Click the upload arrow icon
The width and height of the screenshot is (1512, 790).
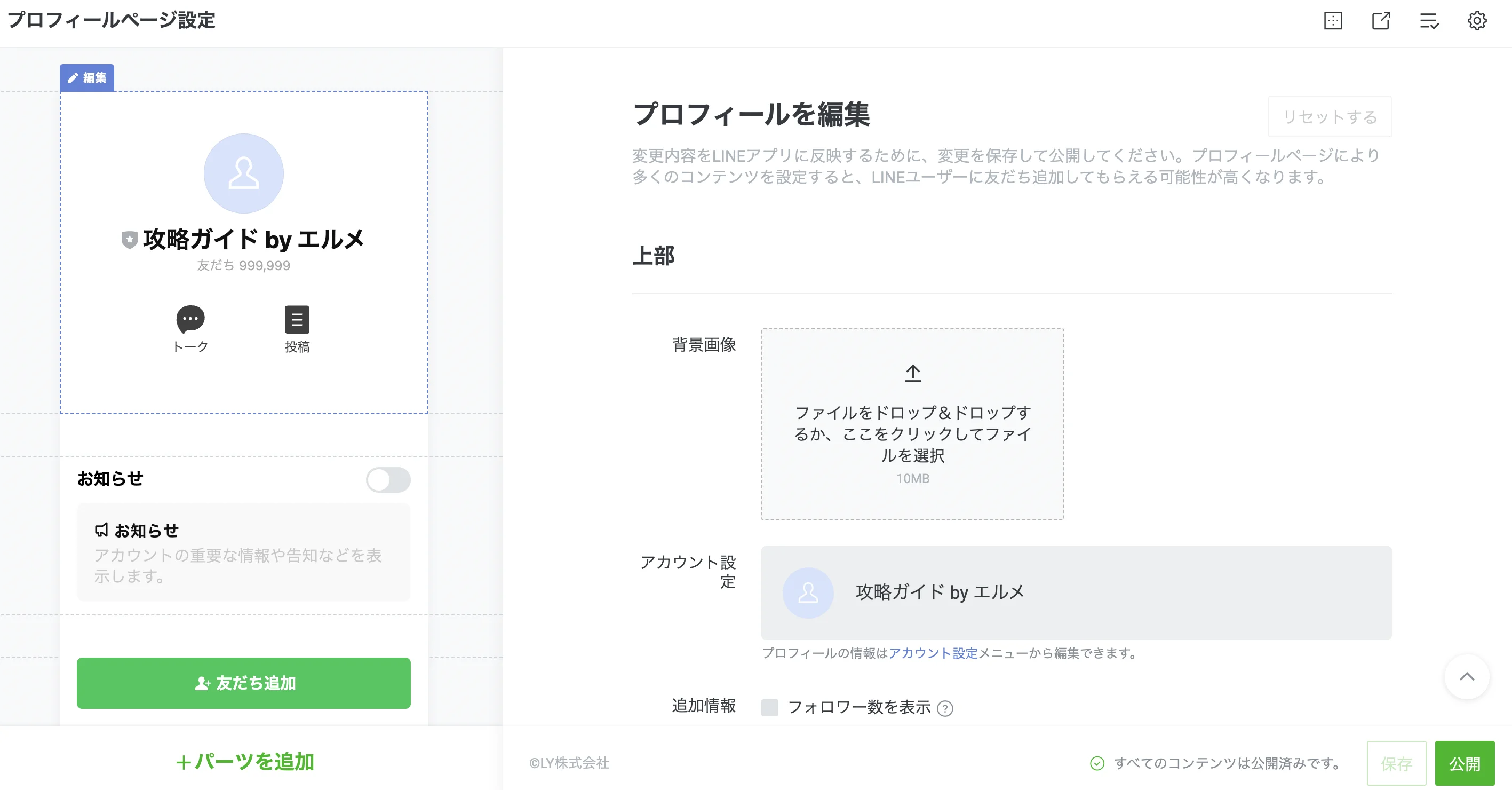tap(913, 374)
